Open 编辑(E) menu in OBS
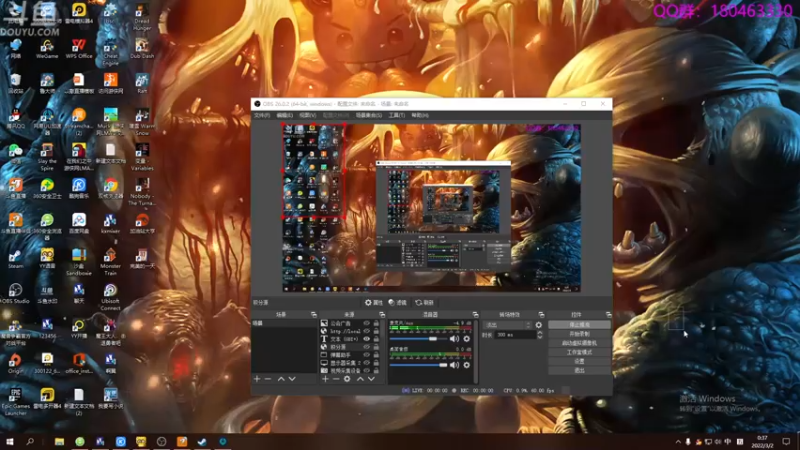The width and height of the screenshot is (800, 450). (x=285, y=115)
